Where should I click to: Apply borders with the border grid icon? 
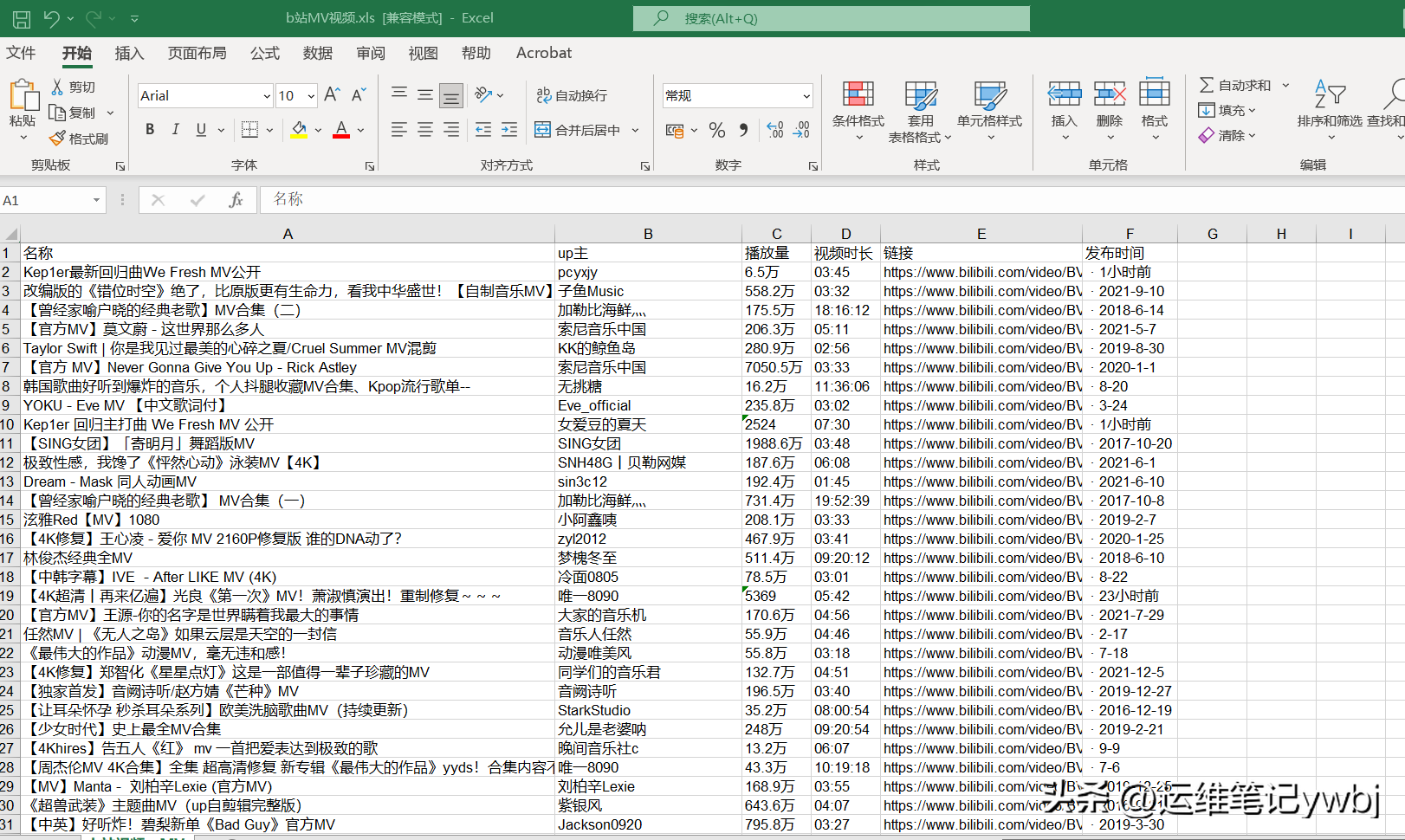coord(249,130)
